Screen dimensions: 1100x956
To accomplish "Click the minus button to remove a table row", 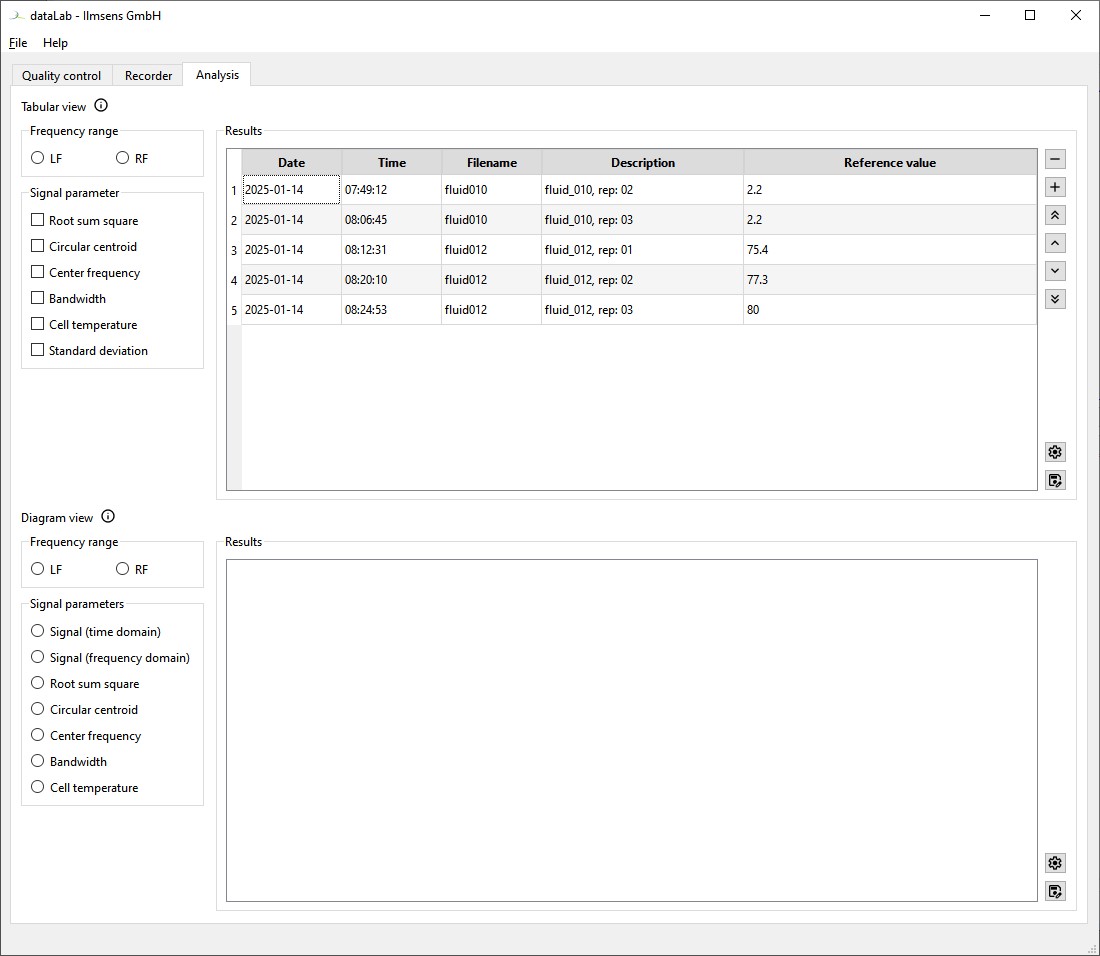I will (x=1055, y=159).
